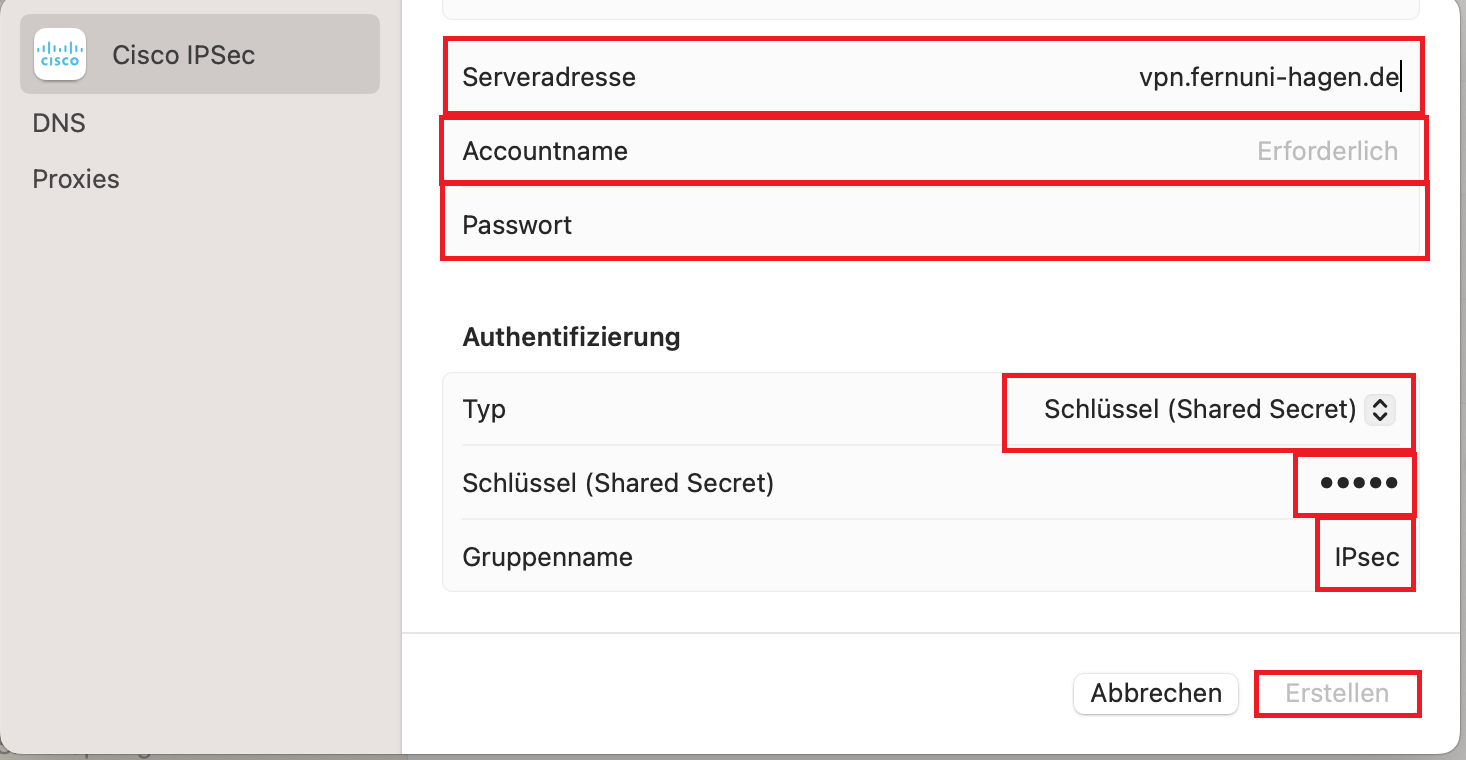
Task: Switch to the Proxies section
Action: coord(76,179)
